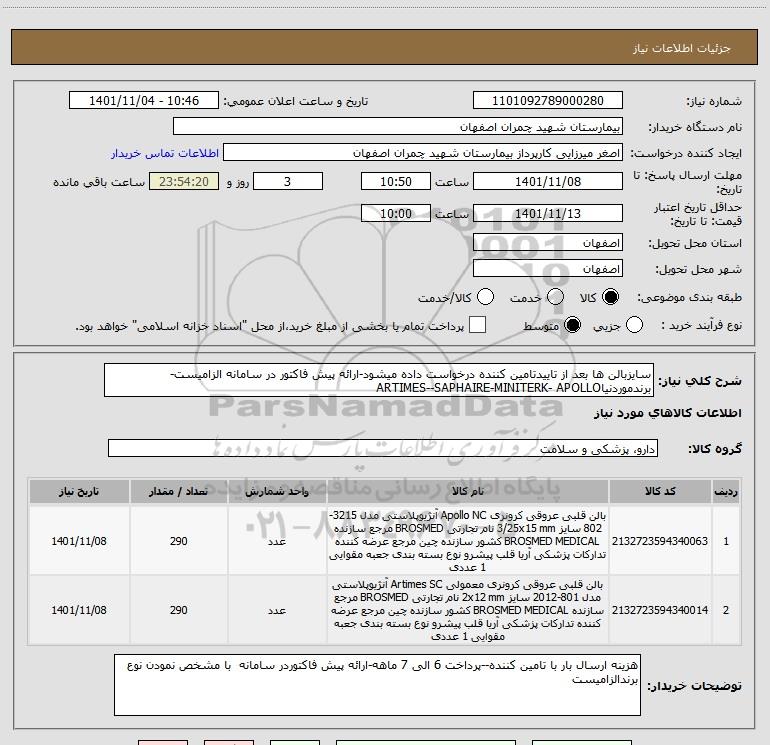The height and width of the screenshot is (745, 770).
Task: Select the کالا/خدمت category radio button
Action: pos(486,297)
